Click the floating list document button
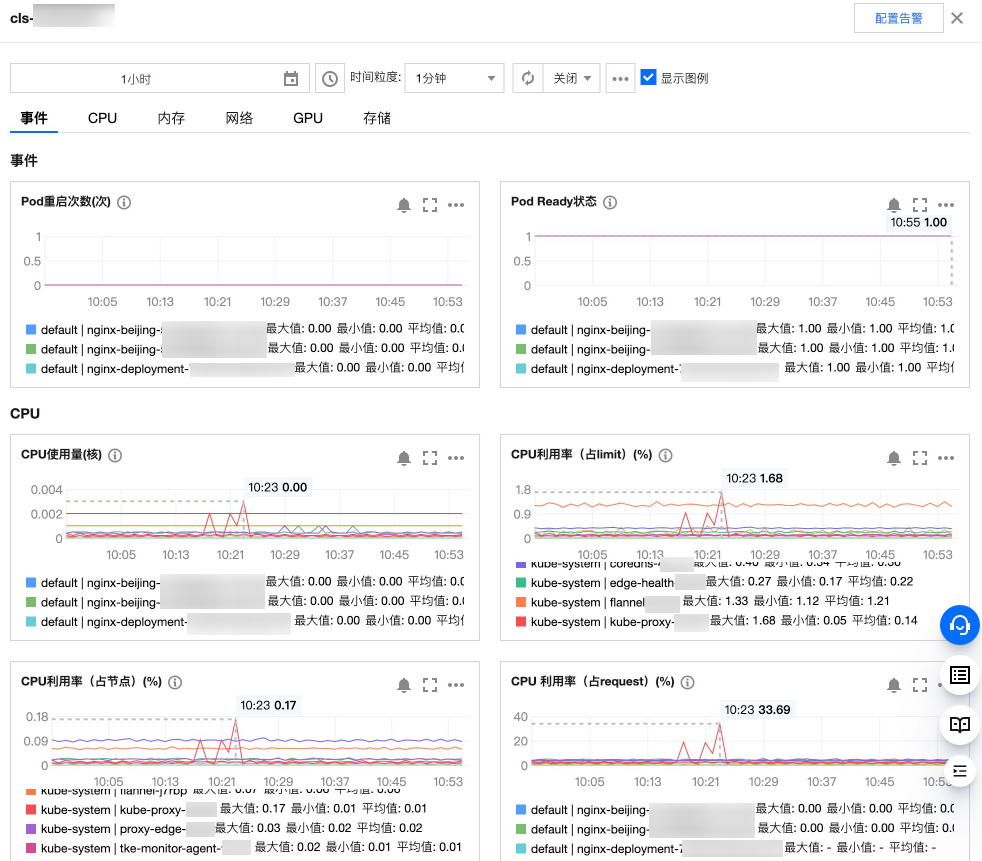 tap(959, 675)
